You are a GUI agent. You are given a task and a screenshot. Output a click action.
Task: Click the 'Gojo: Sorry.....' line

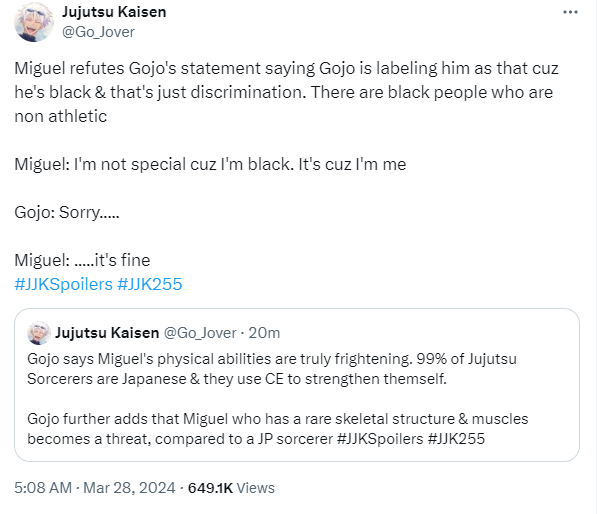67,212
